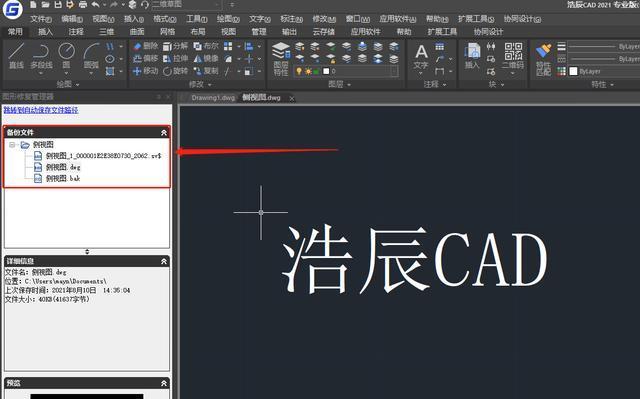Click the Print icon in quick toolbar
The image size is (640, 399).
(x=83, y=4)
